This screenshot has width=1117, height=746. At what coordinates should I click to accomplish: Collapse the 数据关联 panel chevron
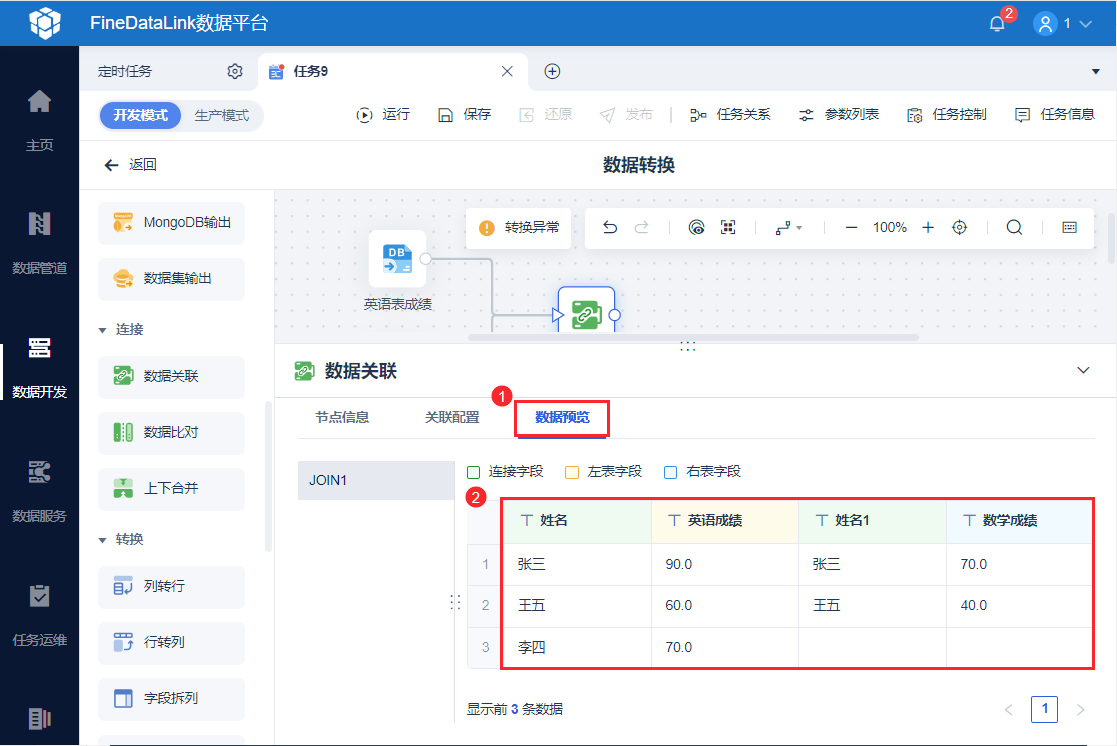(1083, 371)
